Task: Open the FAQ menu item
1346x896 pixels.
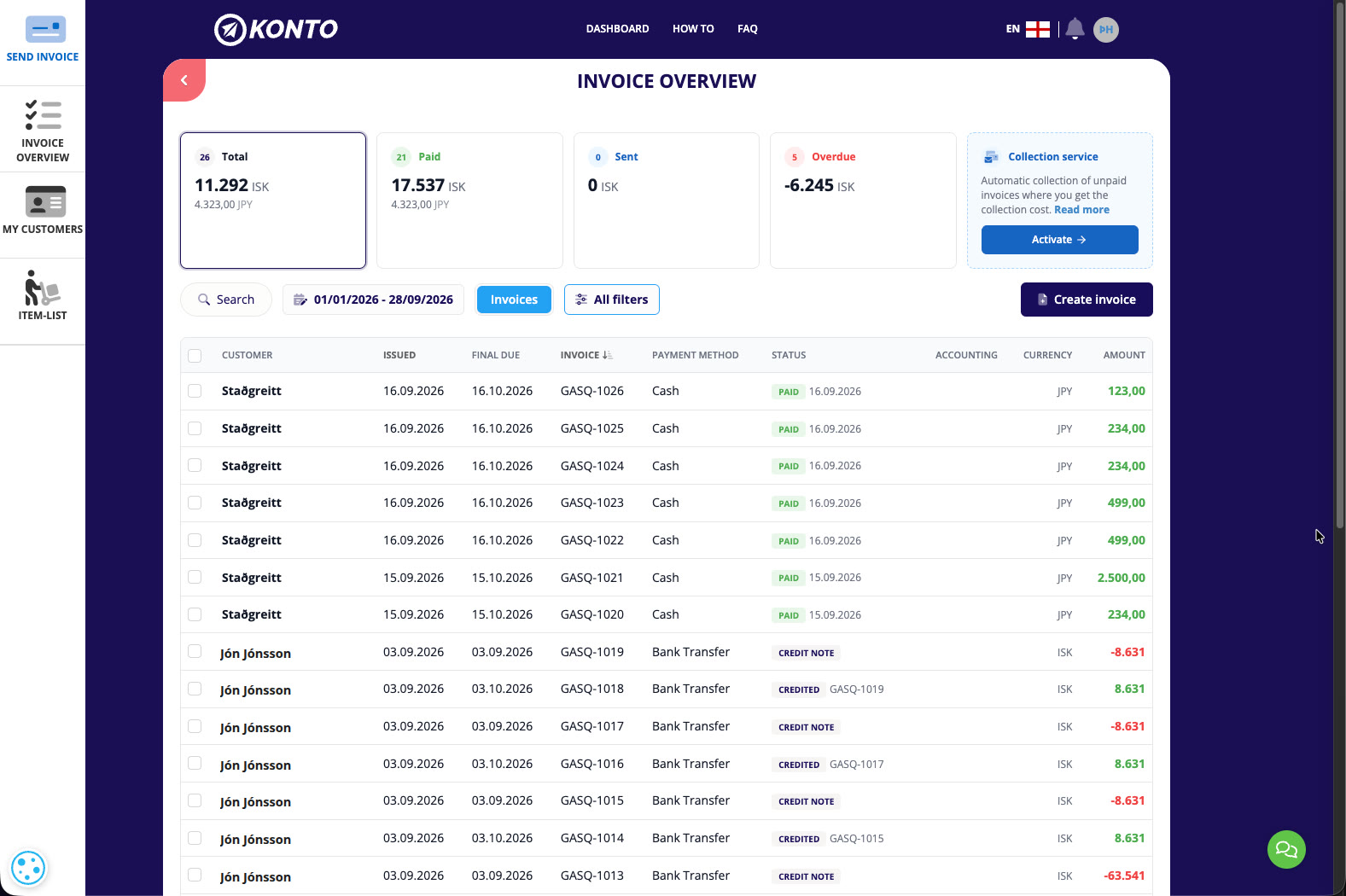Action: 748,29
